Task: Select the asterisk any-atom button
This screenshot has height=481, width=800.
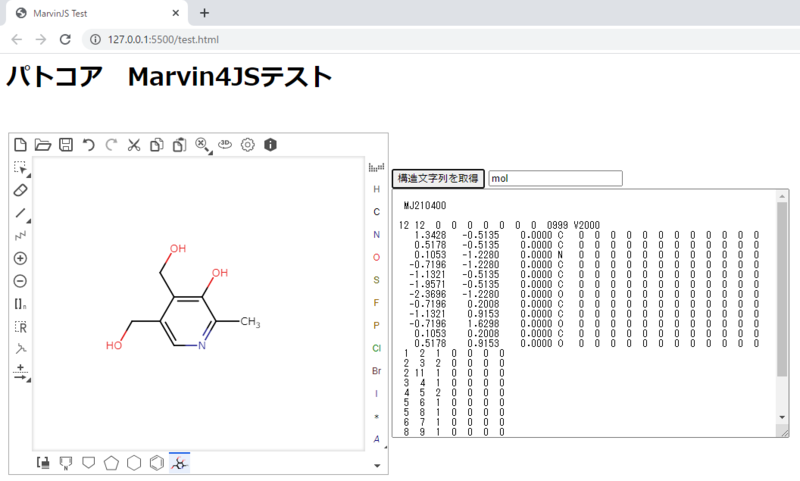Action: [x=377, y=416]
